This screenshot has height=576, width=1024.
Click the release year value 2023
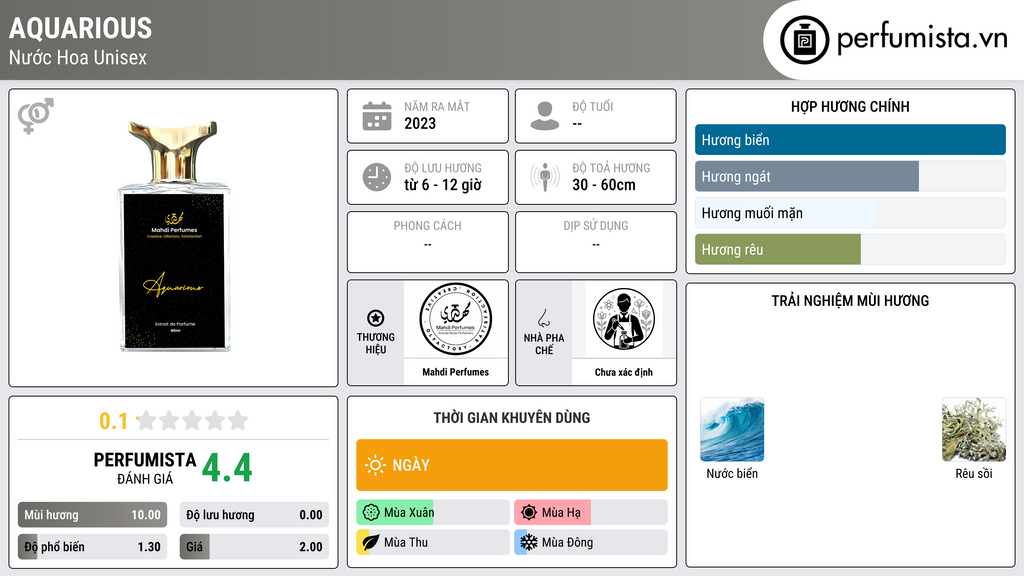[x=420, y=123]
